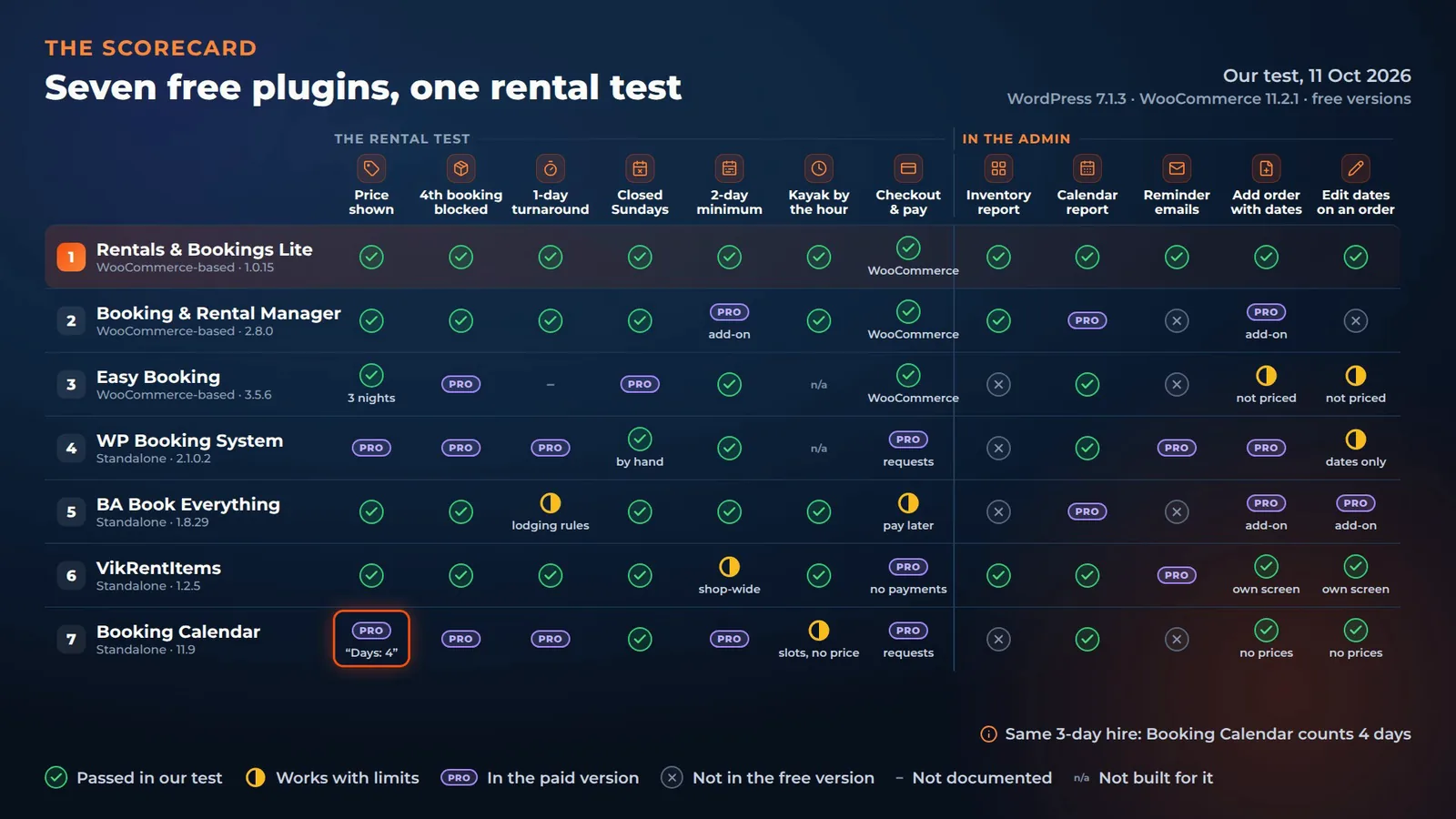The width and height of the screenshot is (1456, 819).
Task: Click 'dates only' label in WP Booking System row
Action: coord(1356,461)
